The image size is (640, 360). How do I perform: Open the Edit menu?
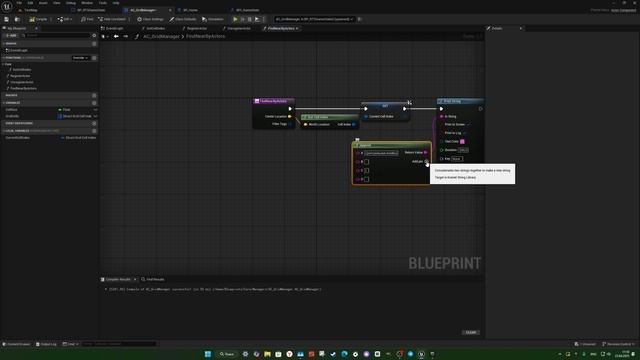30,3
